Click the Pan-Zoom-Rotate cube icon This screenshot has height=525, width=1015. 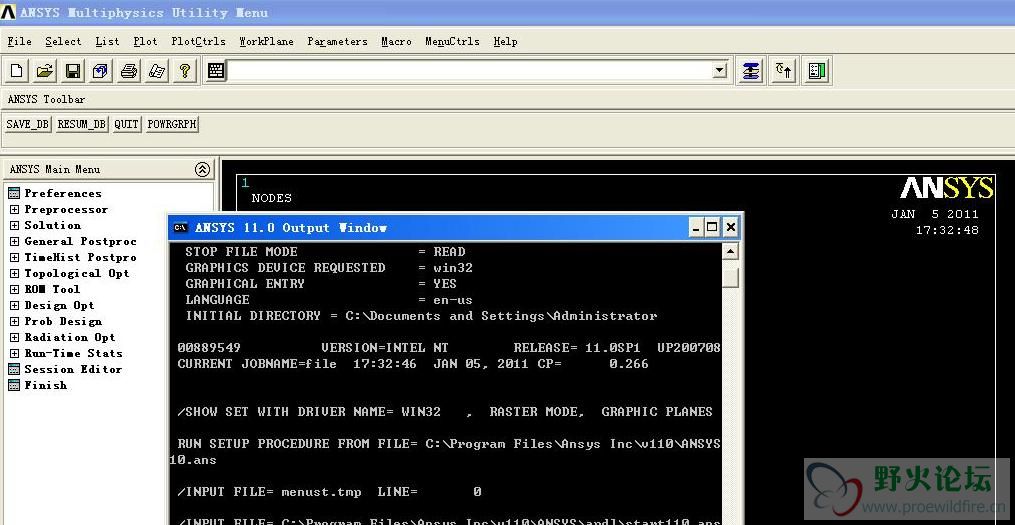click(x=100, y=71)
